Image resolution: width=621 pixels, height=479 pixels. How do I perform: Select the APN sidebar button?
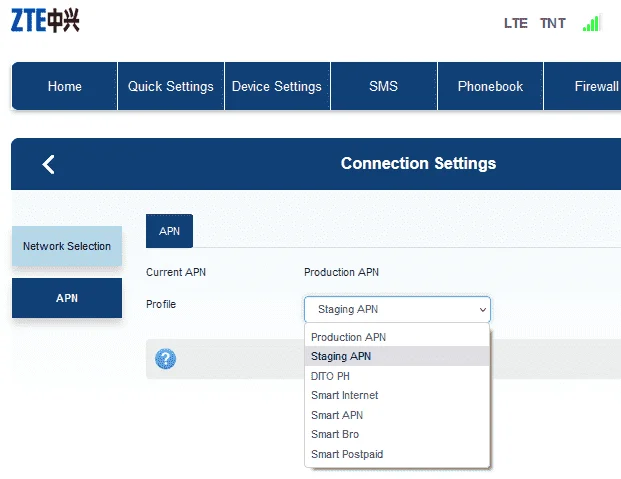[67, 298]
